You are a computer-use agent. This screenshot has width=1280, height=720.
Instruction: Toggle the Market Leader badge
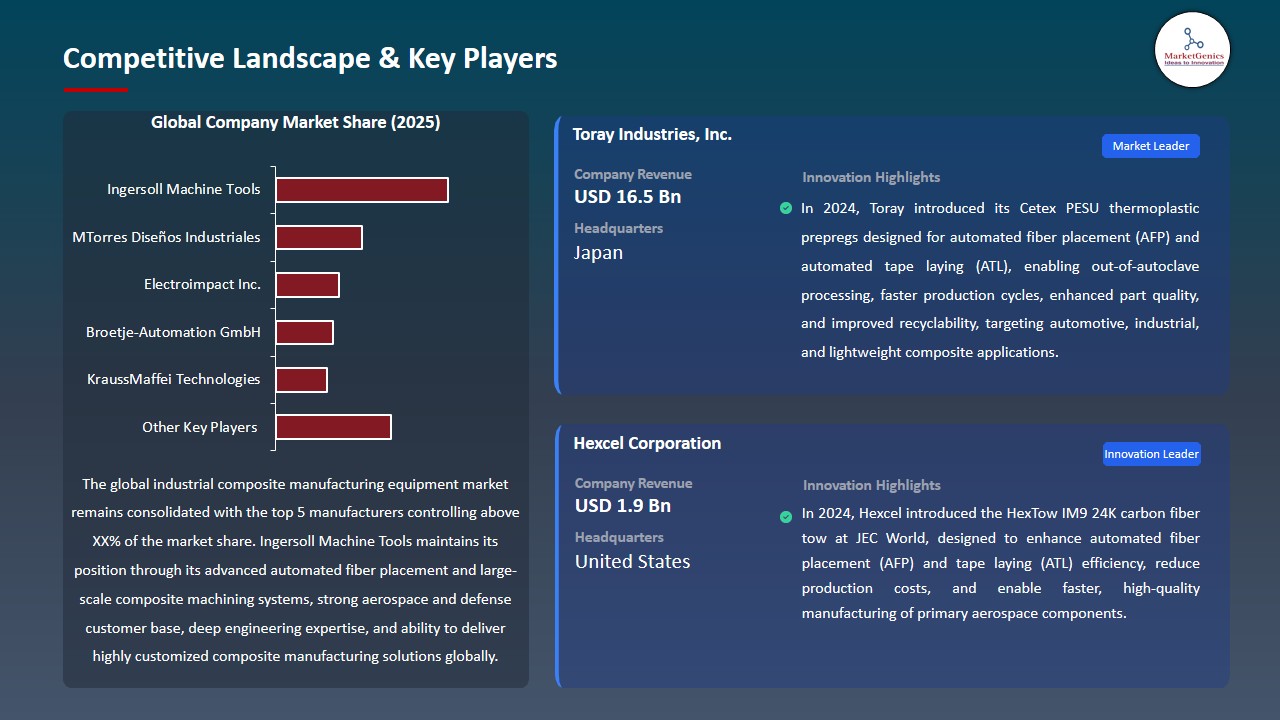1150,145
